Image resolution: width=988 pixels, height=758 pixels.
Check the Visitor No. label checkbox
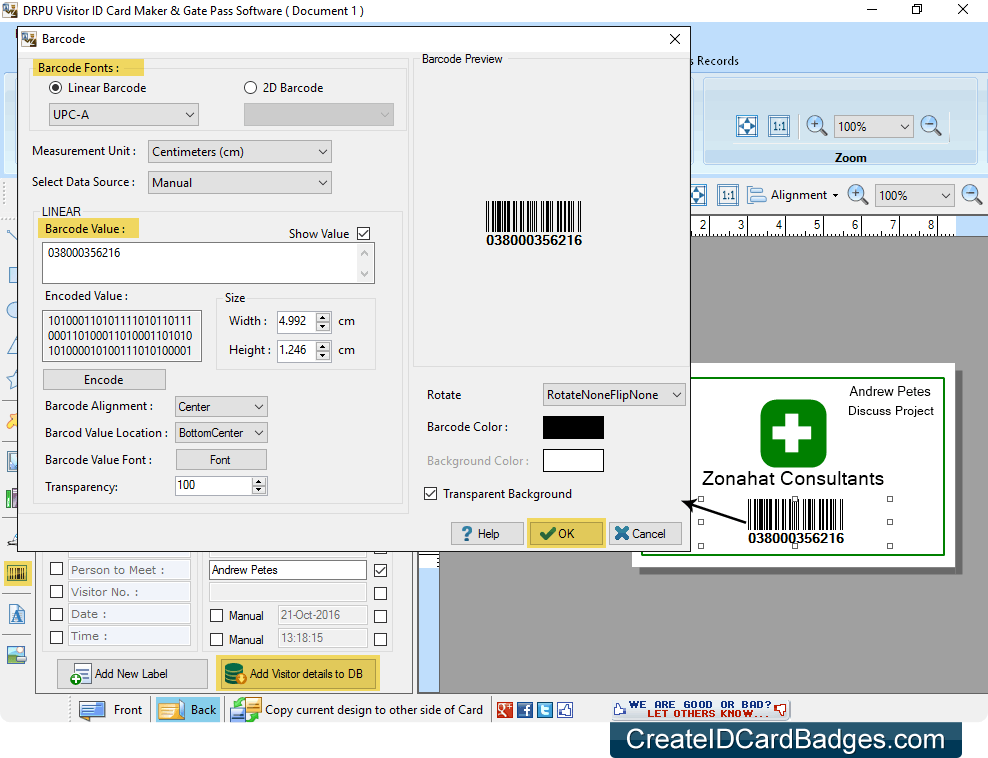coord(57,592)
